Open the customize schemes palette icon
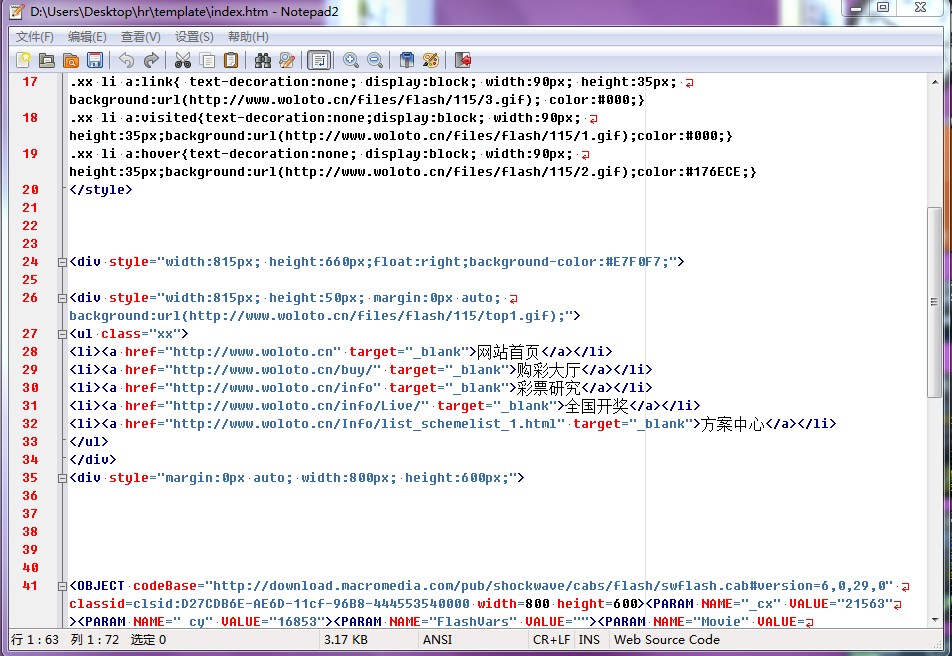 pos(431,60)
